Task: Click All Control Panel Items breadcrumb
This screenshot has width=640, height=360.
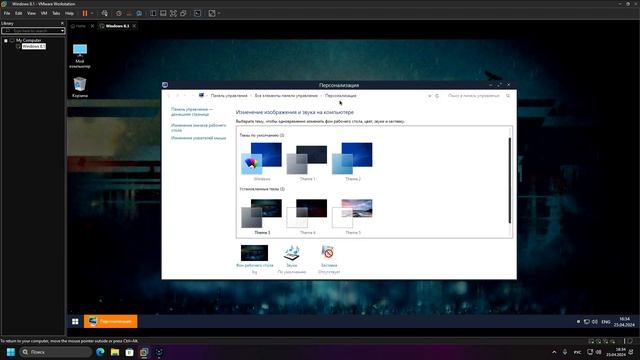Action: (x=286, y=96)
